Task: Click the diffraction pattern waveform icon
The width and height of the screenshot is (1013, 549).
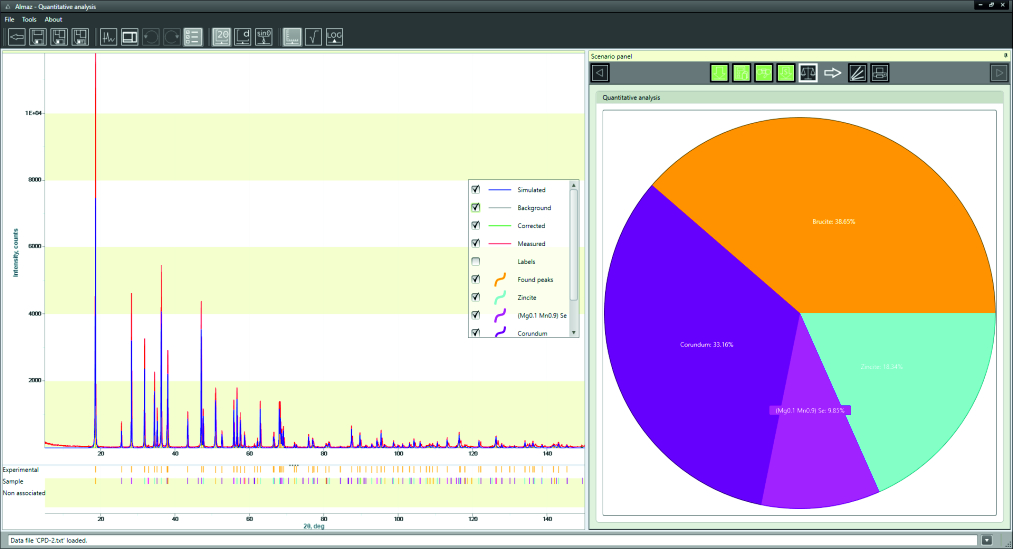Action: pos(108,37)
